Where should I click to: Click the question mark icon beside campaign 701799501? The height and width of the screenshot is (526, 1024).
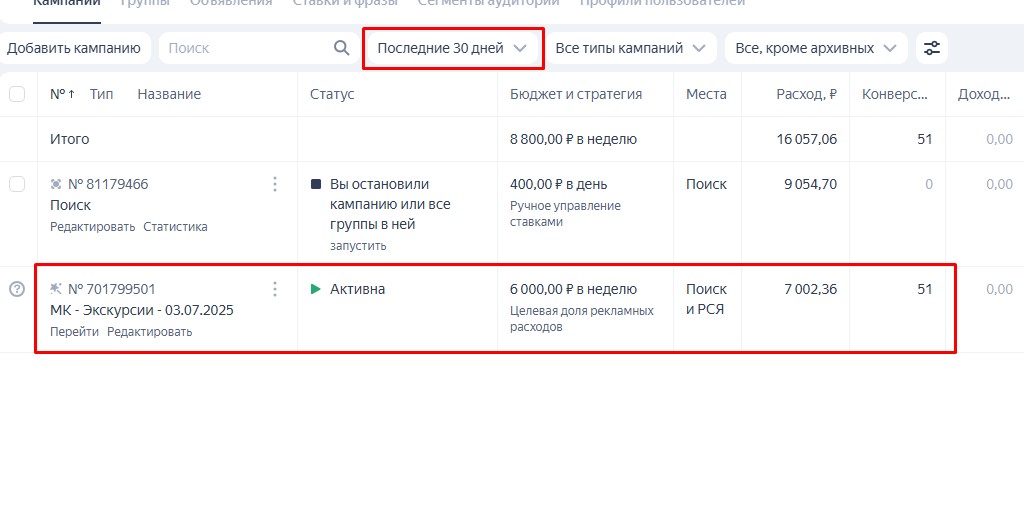click(17, 289)
